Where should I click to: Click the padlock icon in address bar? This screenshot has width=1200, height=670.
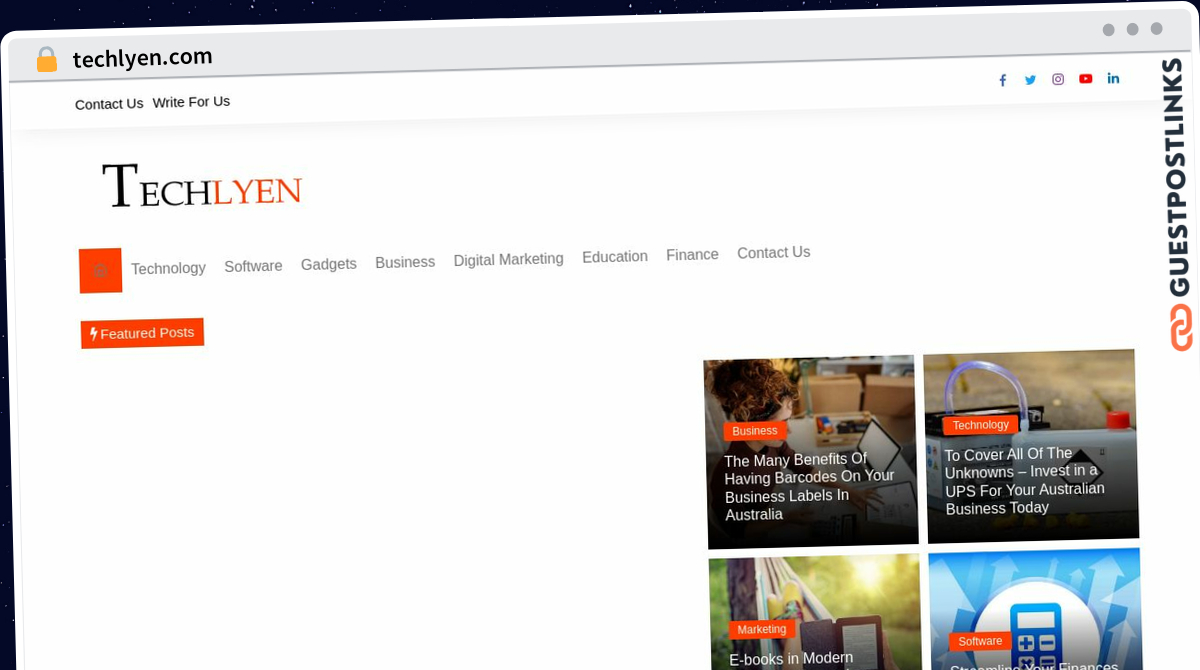(x=47, y=60)
